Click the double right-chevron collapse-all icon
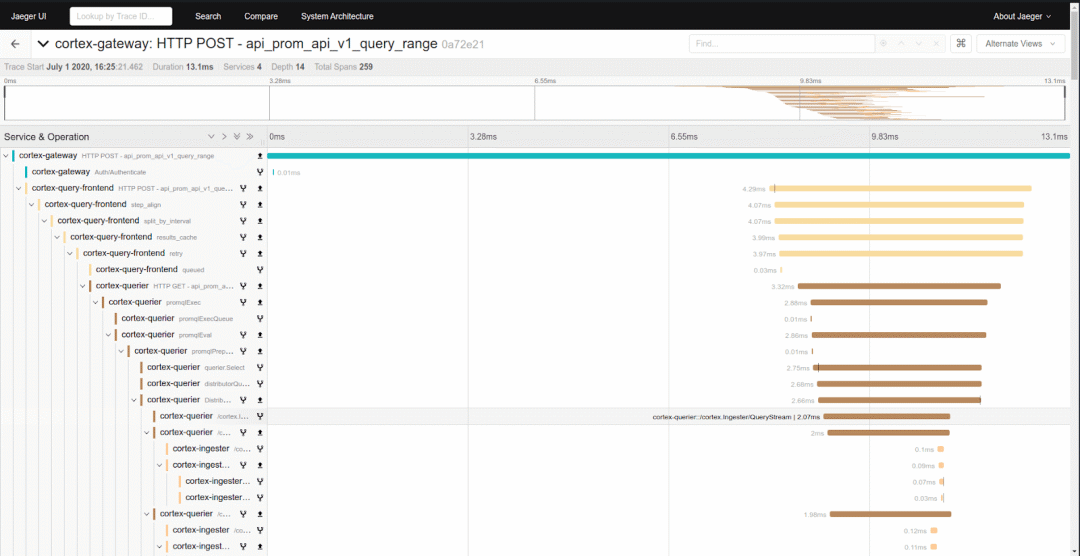1080x556 pixels. [x=250, y=137]
